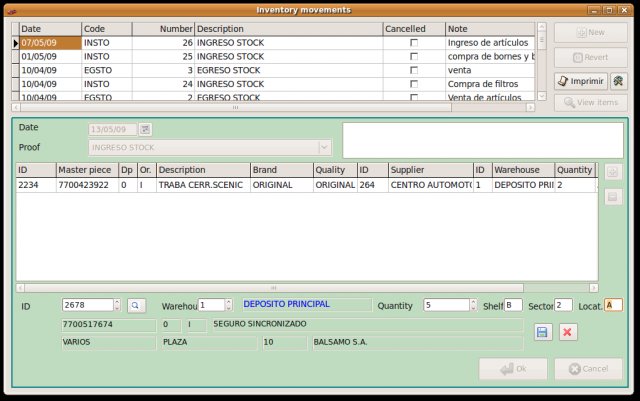
Task: Click the items grid horizontal scrollbar
Action: click(x=273, y=288)
